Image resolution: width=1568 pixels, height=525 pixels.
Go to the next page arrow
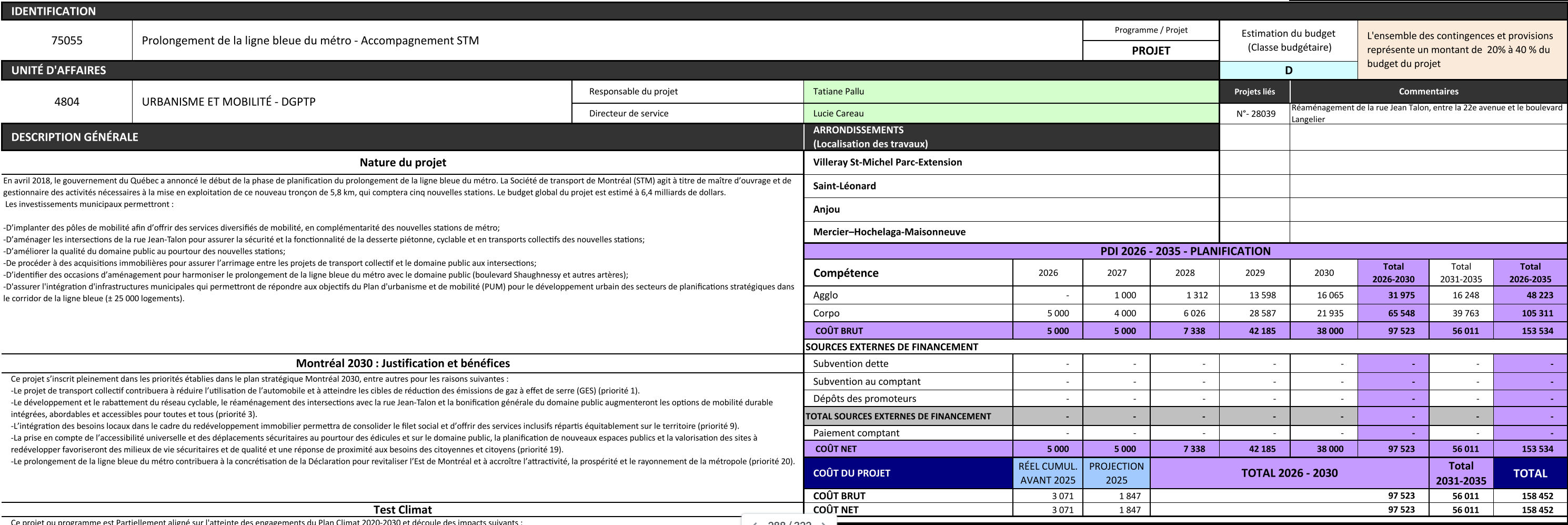pos(823,523)
